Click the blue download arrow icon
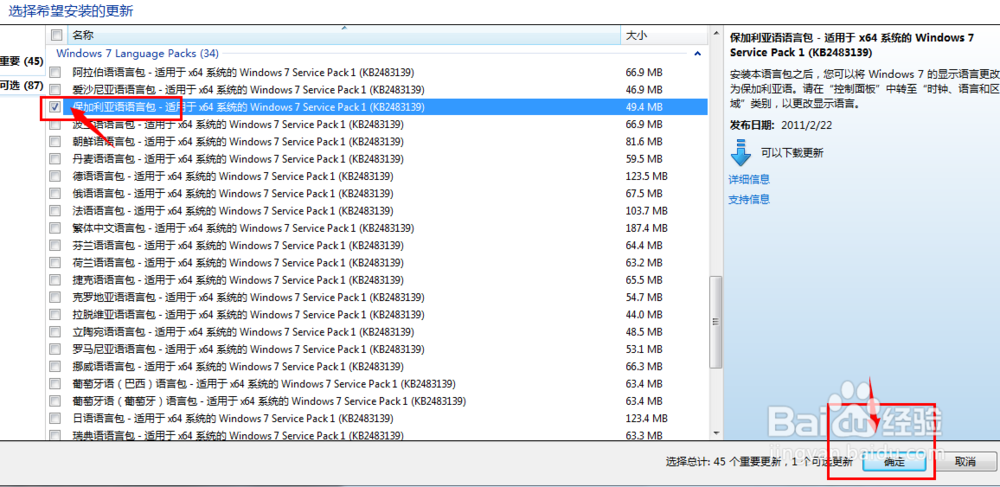 pyautogui.click(x=741, y=154)
